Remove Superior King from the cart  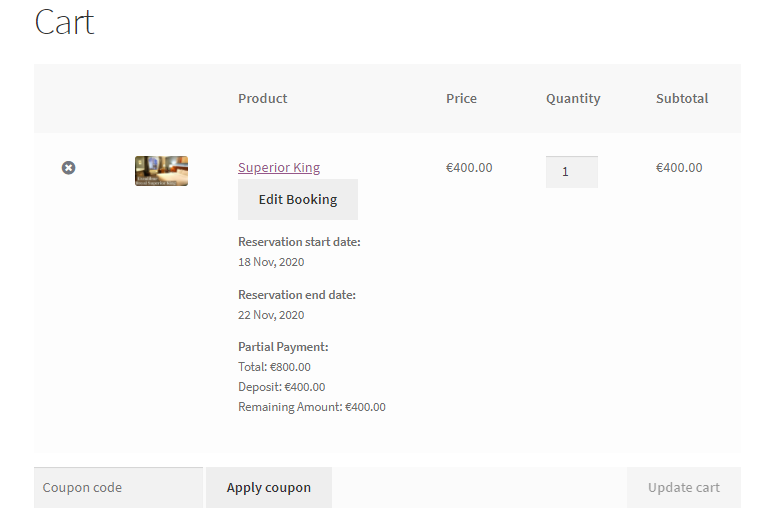68,168
